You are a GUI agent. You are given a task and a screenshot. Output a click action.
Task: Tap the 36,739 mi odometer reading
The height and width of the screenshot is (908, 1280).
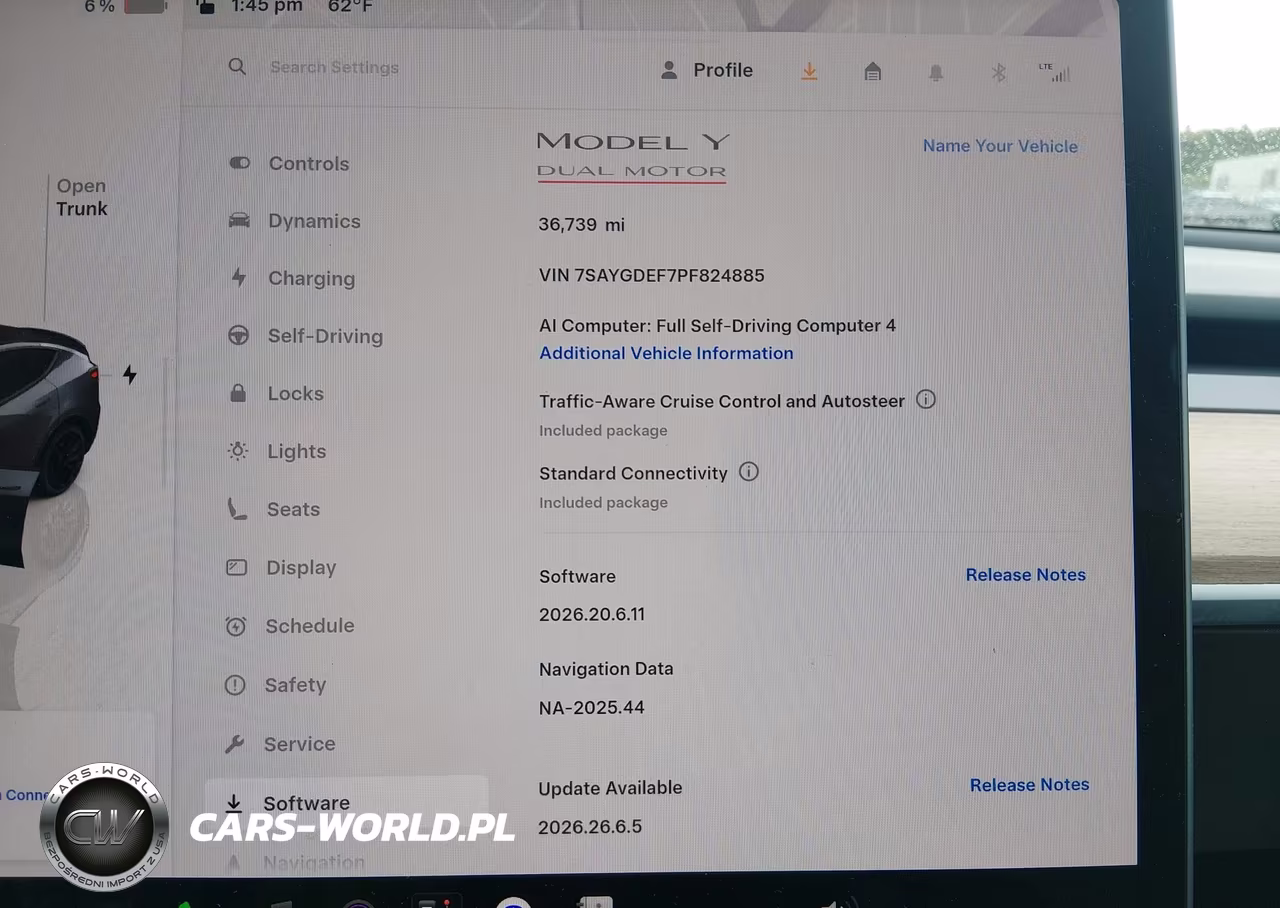pyautogui.click(x=581, y=225)
